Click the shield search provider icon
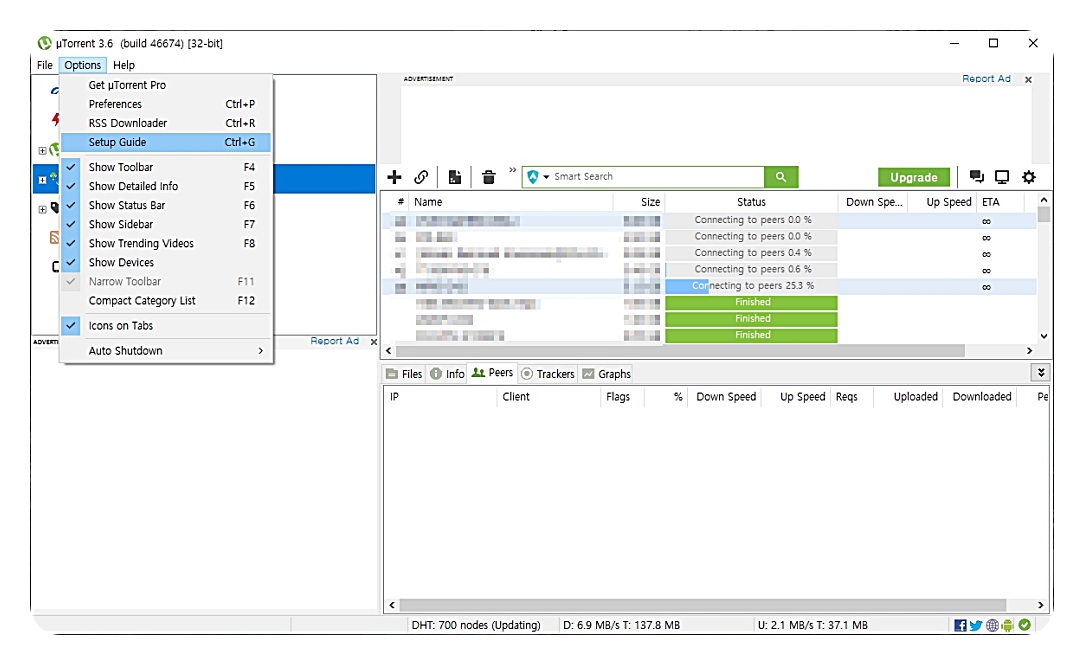The image size is (1084, 665). pos(532,177)
